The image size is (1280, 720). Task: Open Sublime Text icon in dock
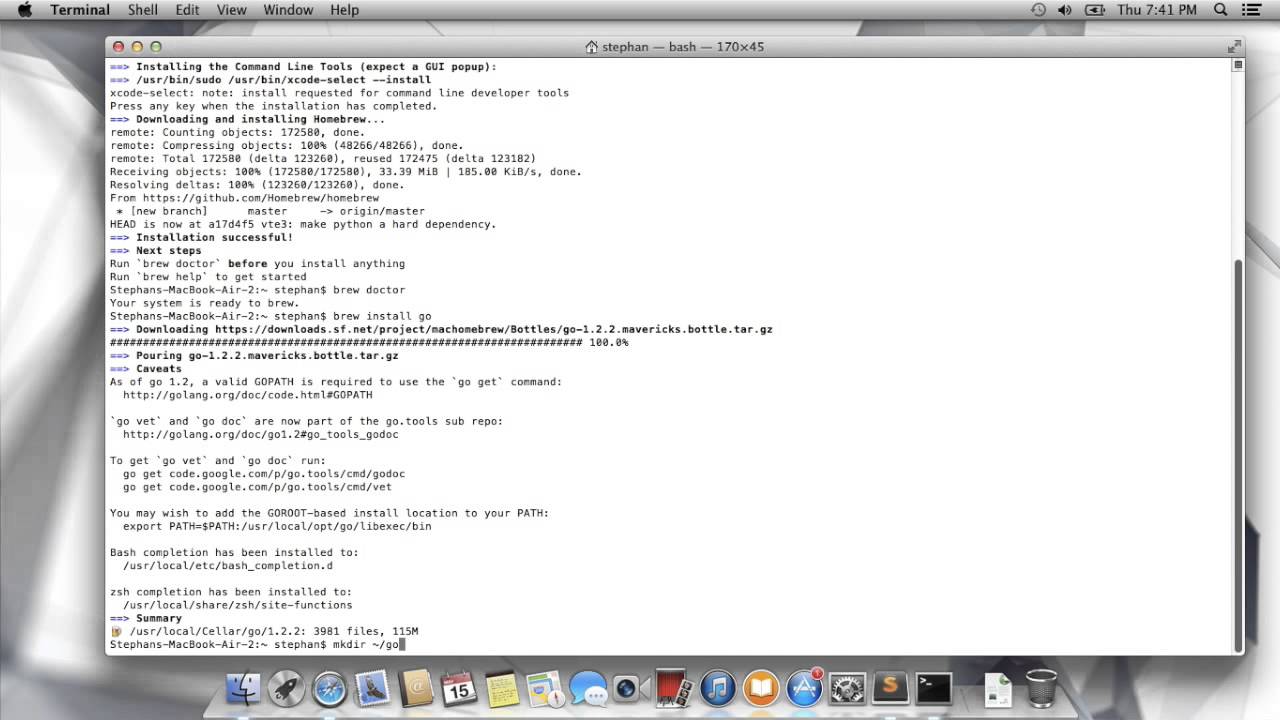coord(890,688)
